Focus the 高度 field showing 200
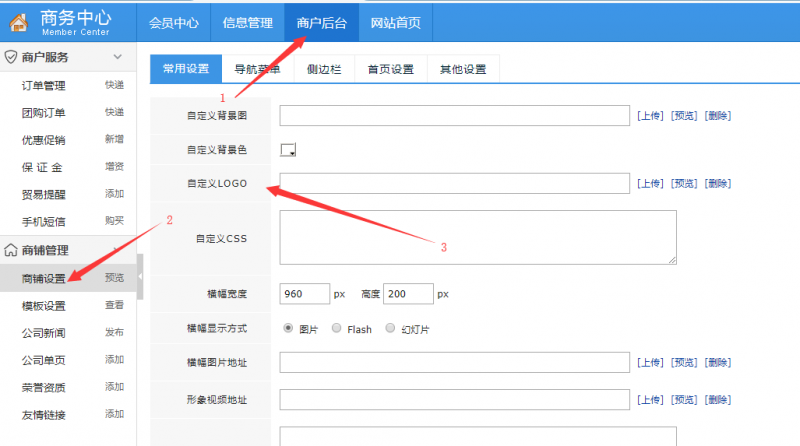The height and width of the screenshot is (446, 800). point(408,294)
